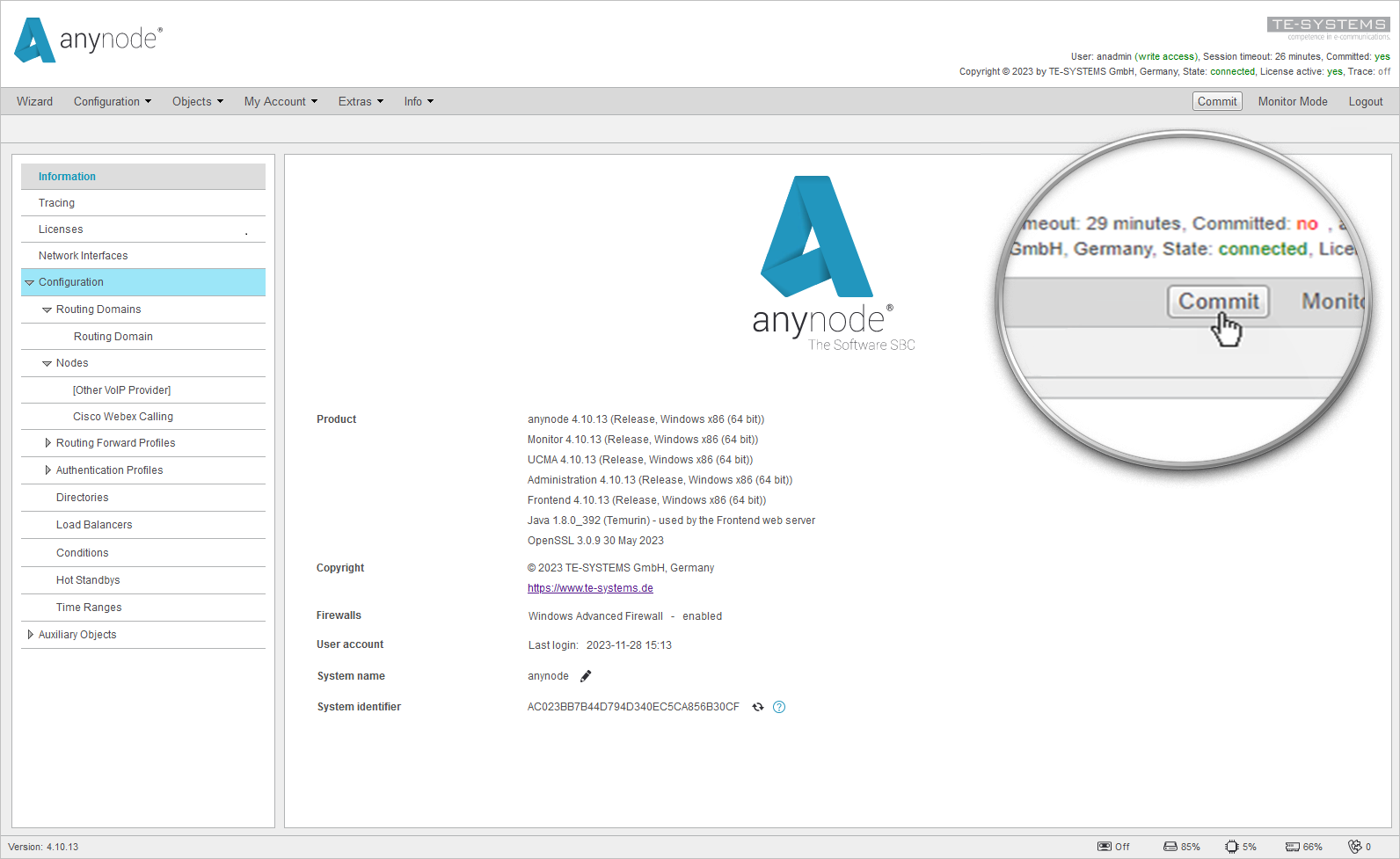Collapse the Nodes tree node
1400x859 pixels.
pos(47,363)
